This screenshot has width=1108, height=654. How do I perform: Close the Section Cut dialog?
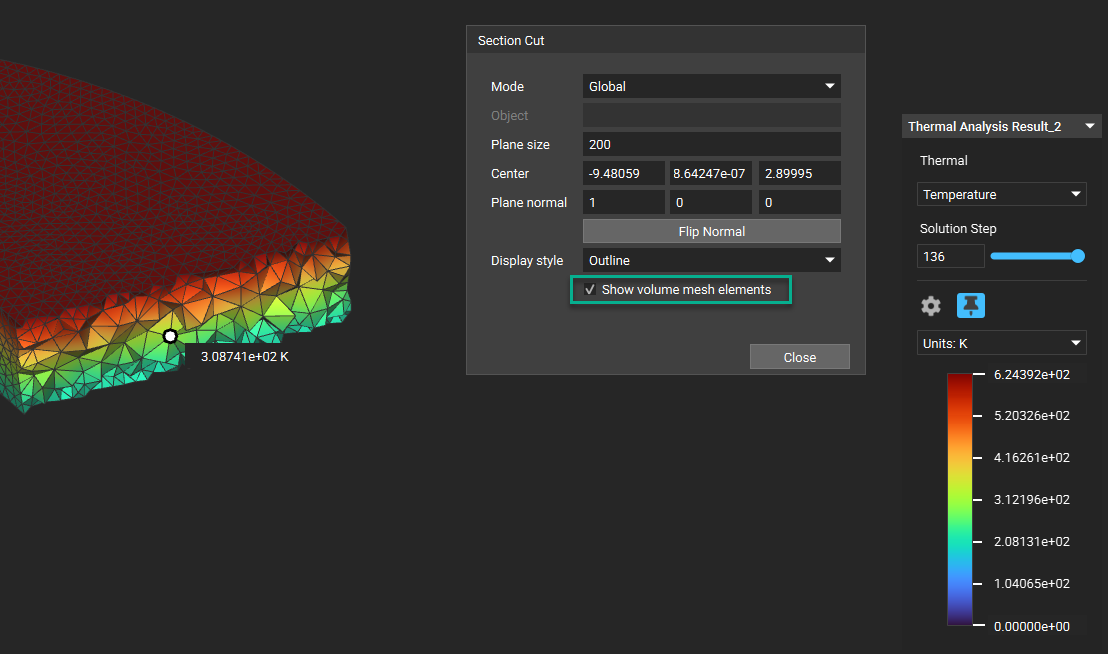point(799,357)
